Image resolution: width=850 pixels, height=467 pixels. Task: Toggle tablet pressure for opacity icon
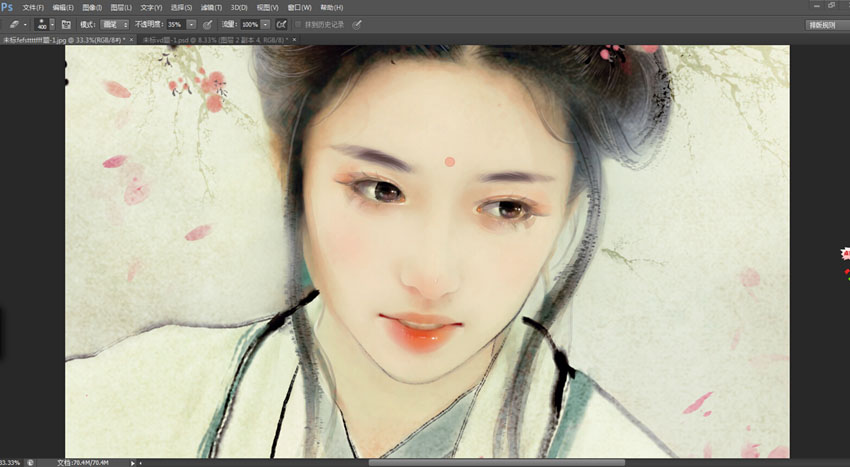coord(207,23)
